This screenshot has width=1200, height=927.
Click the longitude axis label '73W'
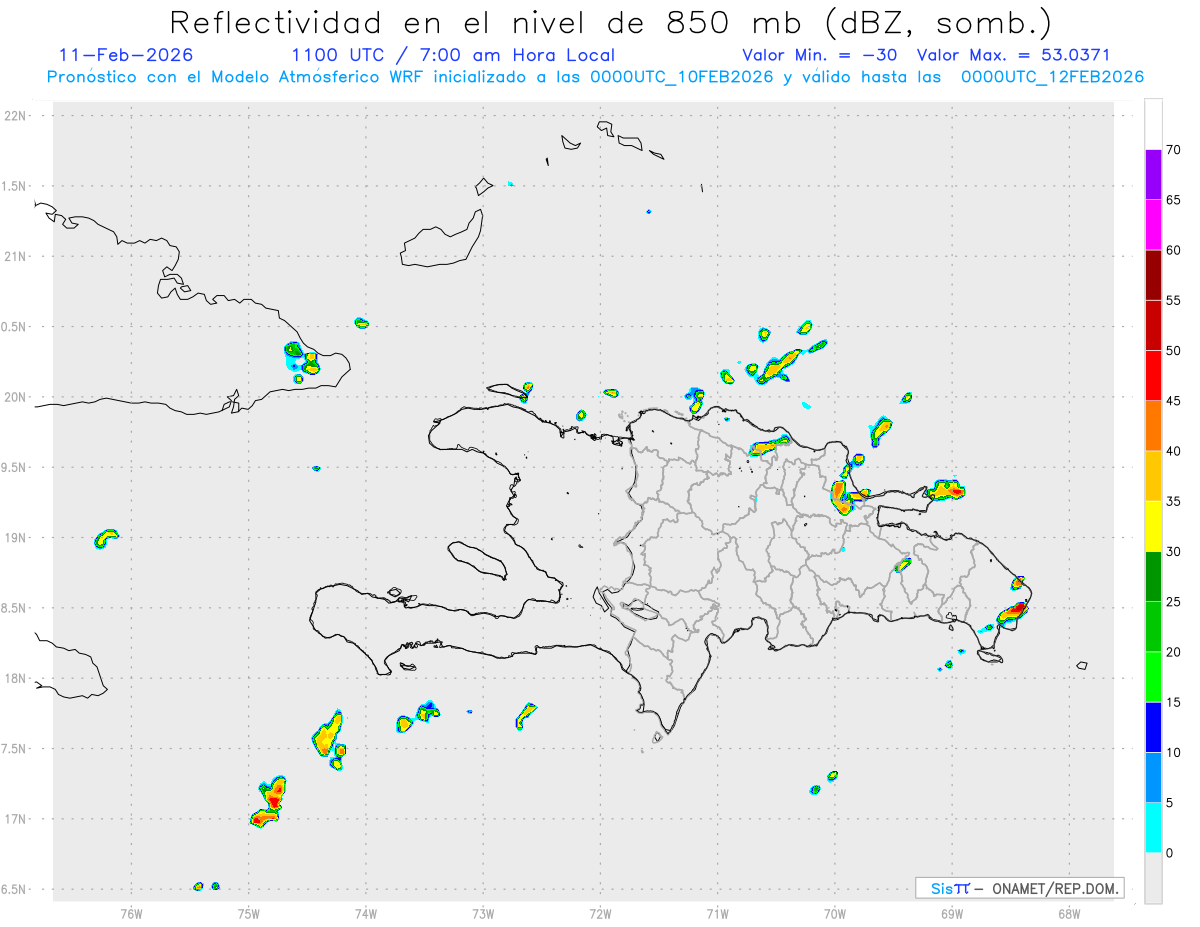(x=483, y=913)
